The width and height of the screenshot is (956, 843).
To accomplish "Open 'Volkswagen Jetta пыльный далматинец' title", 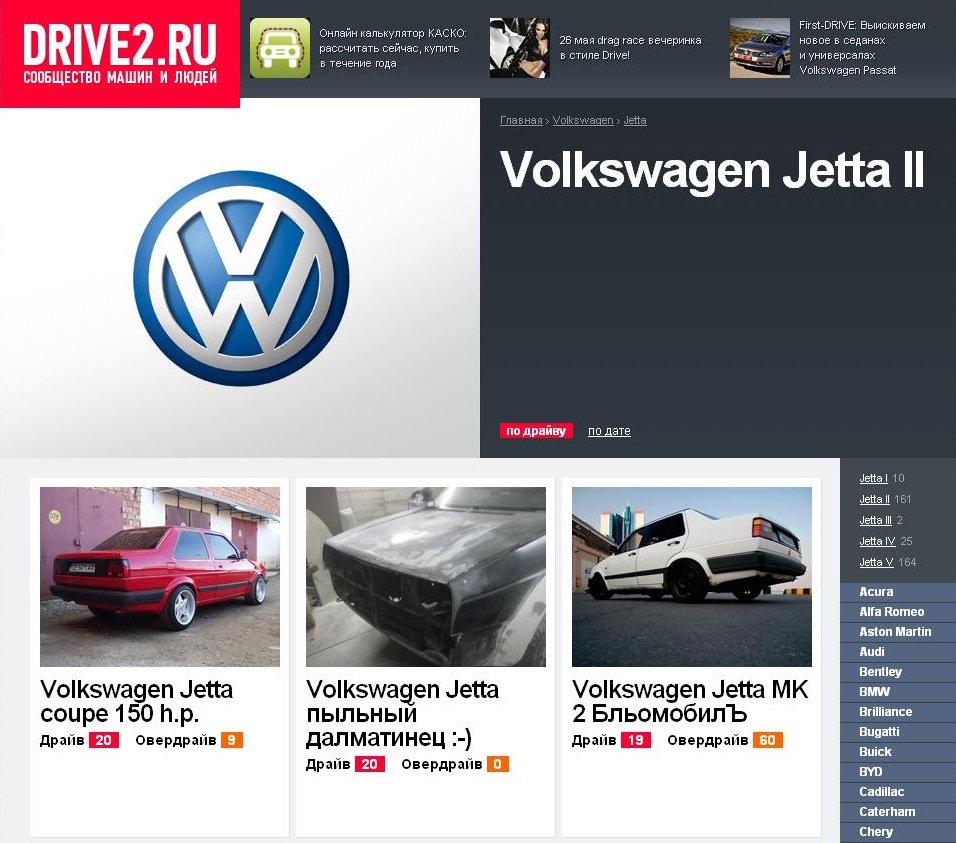I will [x=402, y=713].
